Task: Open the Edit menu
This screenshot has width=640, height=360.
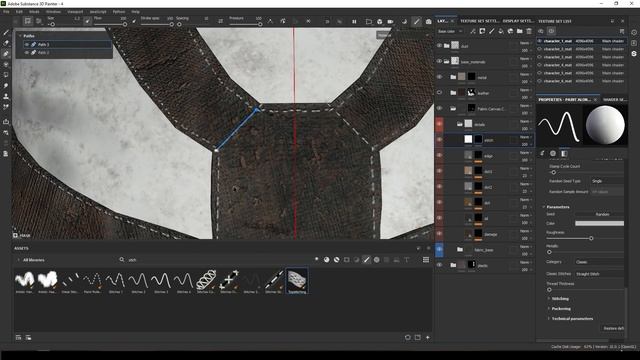Action: 19,12
